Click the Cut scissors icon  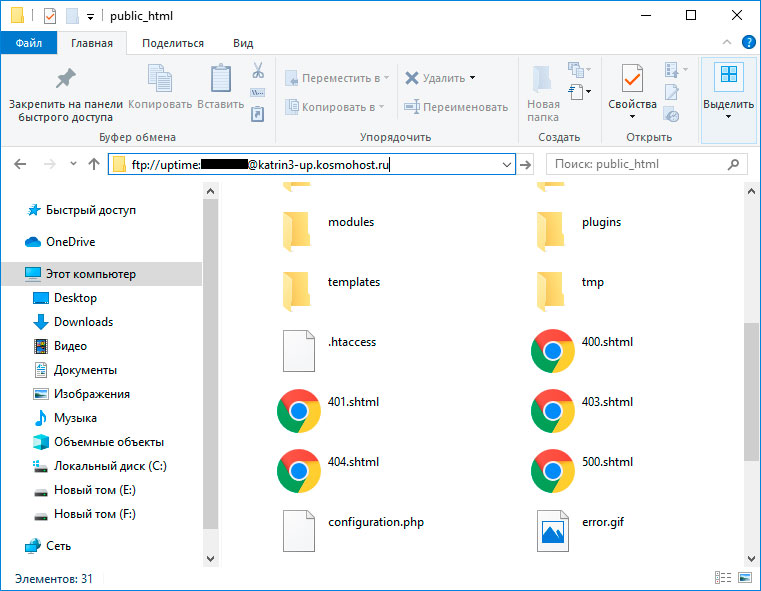258,70
